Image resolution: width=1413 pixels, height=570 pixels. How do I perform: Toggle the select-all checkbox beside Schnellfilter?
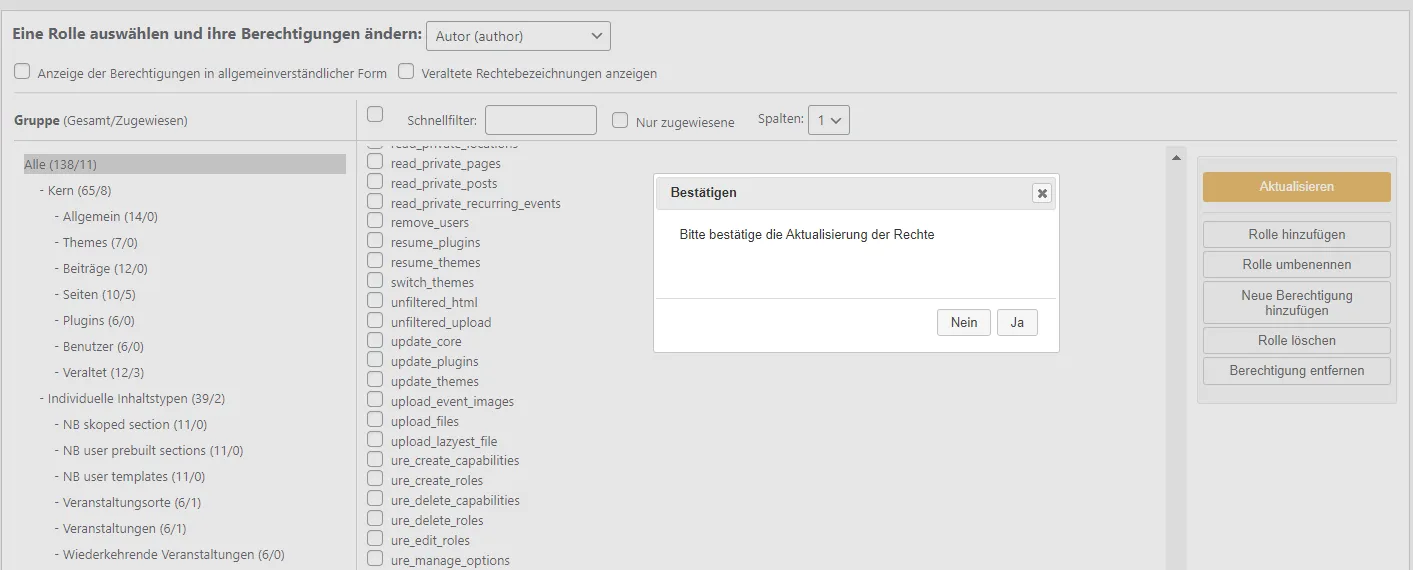click(x=375, y=114)
